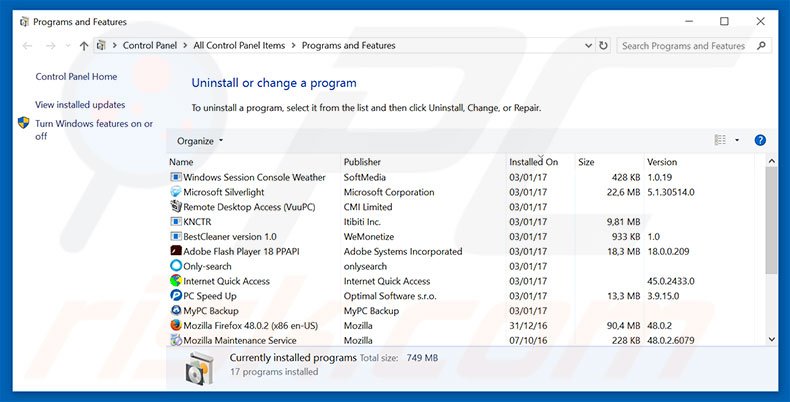The image size is (790, 402).
Task: Click the Mozilla Firefox 48.0.2 icon
Action: pos(176,325)
